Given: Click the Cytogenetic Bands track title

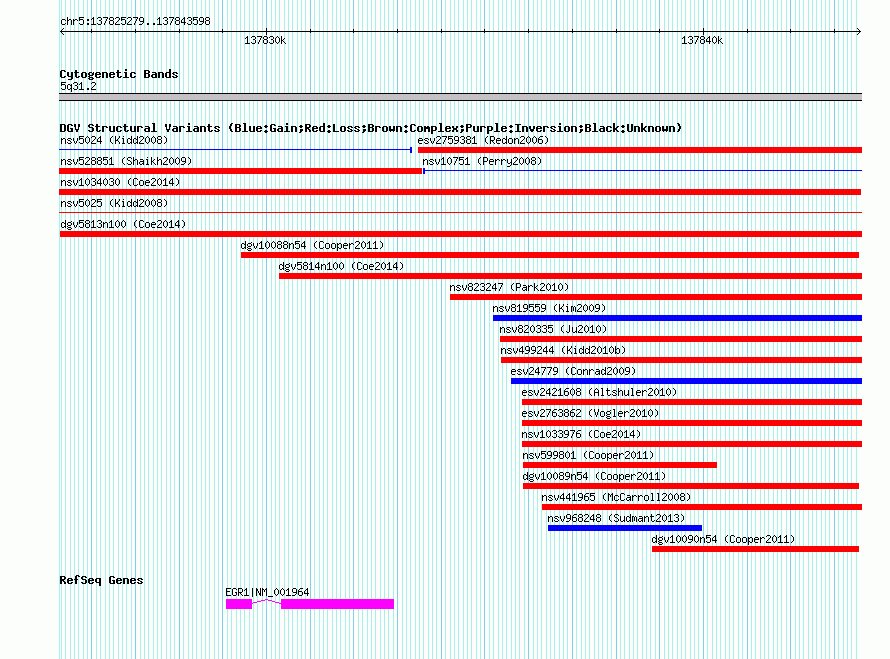Looking at the screenshot, I should (119, 74).
